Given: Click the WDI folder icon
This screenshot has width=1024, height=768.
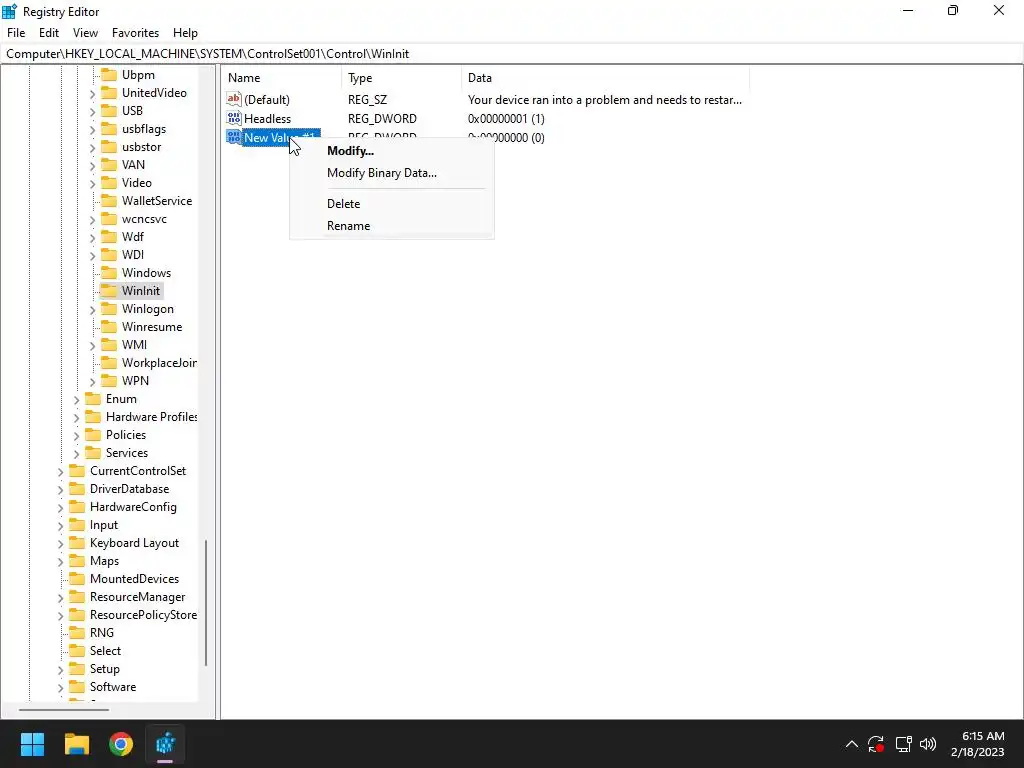Looking at the screenshot, I should click(109, 255).
